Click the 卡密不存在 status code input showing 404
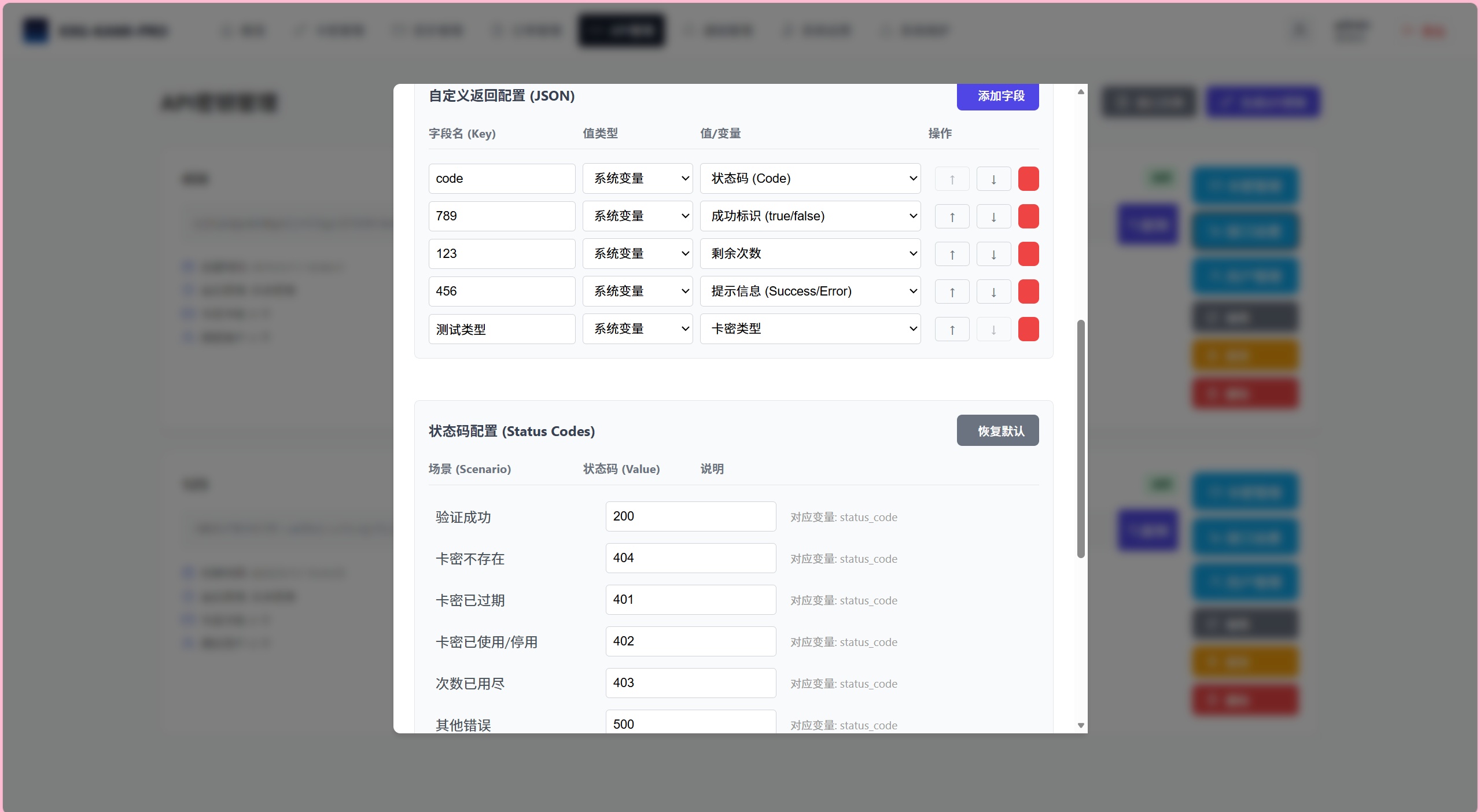This screenshot has height=812, width=1480. [690, 558]
